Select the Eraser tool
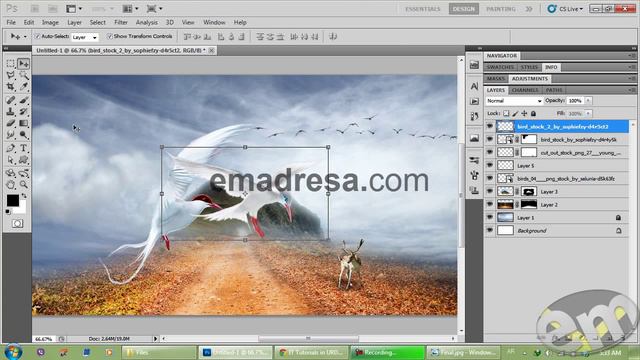The width and height of the screenshot is (640, 360). click(11, 123)
